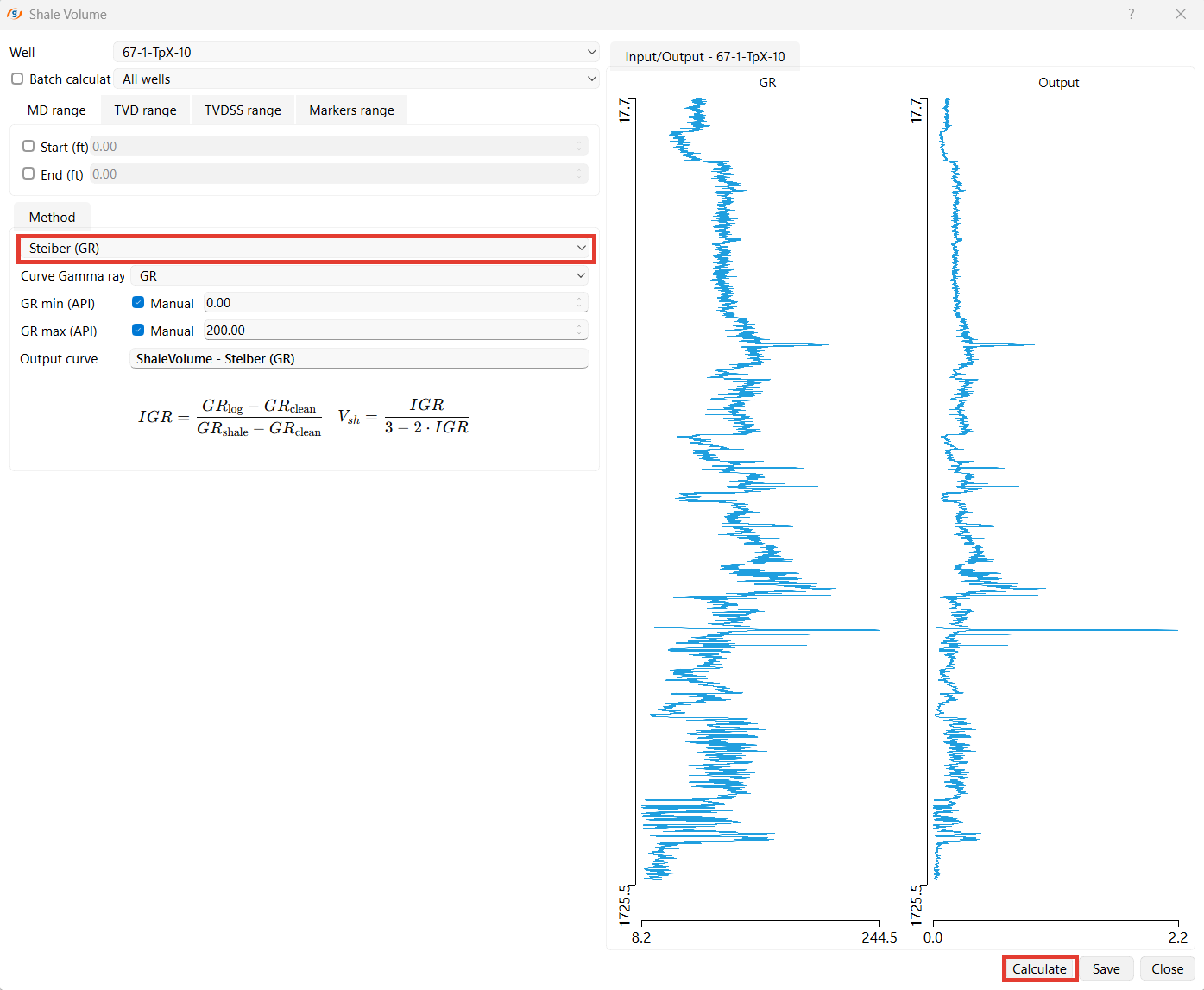Enable the End (ft) checkbox
This screenshot has height=990, width=1204.
(28, 173)
